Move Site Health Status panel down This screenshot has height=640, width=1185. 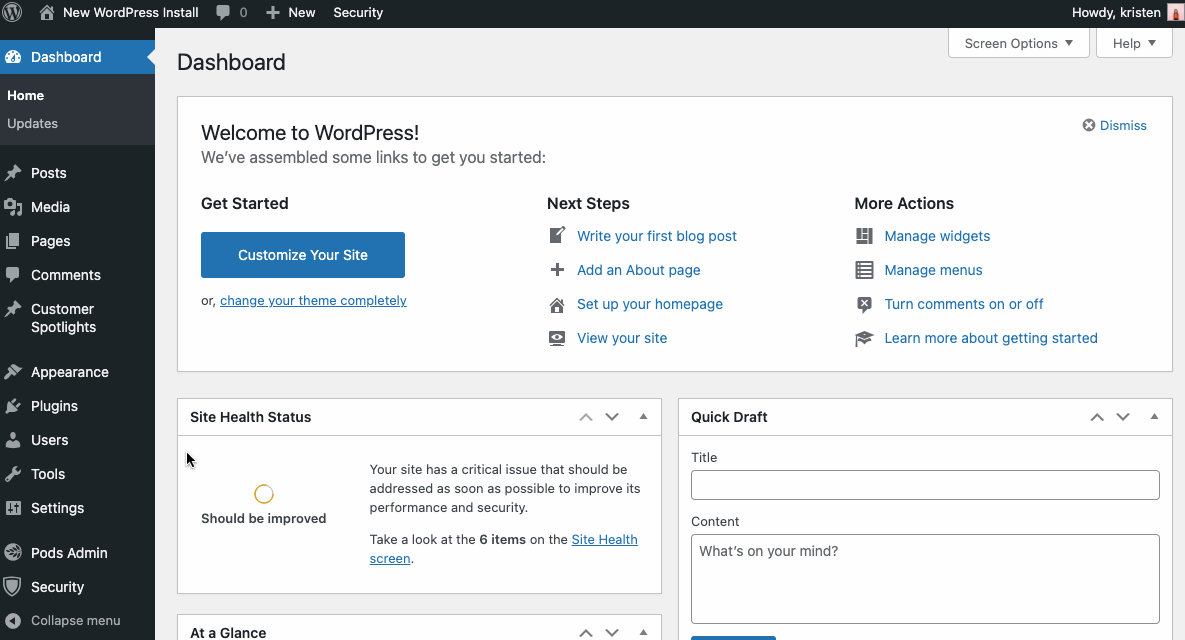[x=612, y=417]
